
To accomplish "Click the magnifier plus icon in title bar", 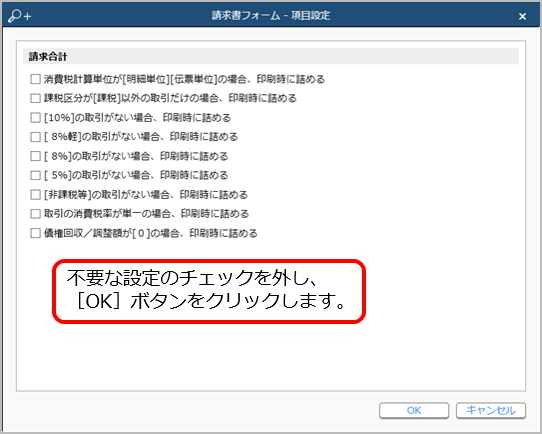I will click(20, 16).
